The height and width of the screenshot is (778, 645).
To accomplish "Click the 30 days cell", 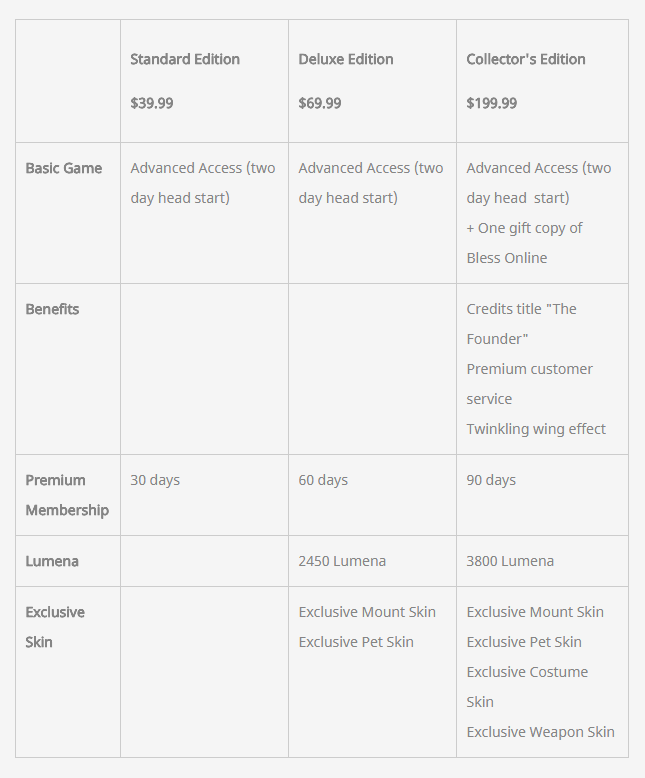I will click(x=155, y=480).
